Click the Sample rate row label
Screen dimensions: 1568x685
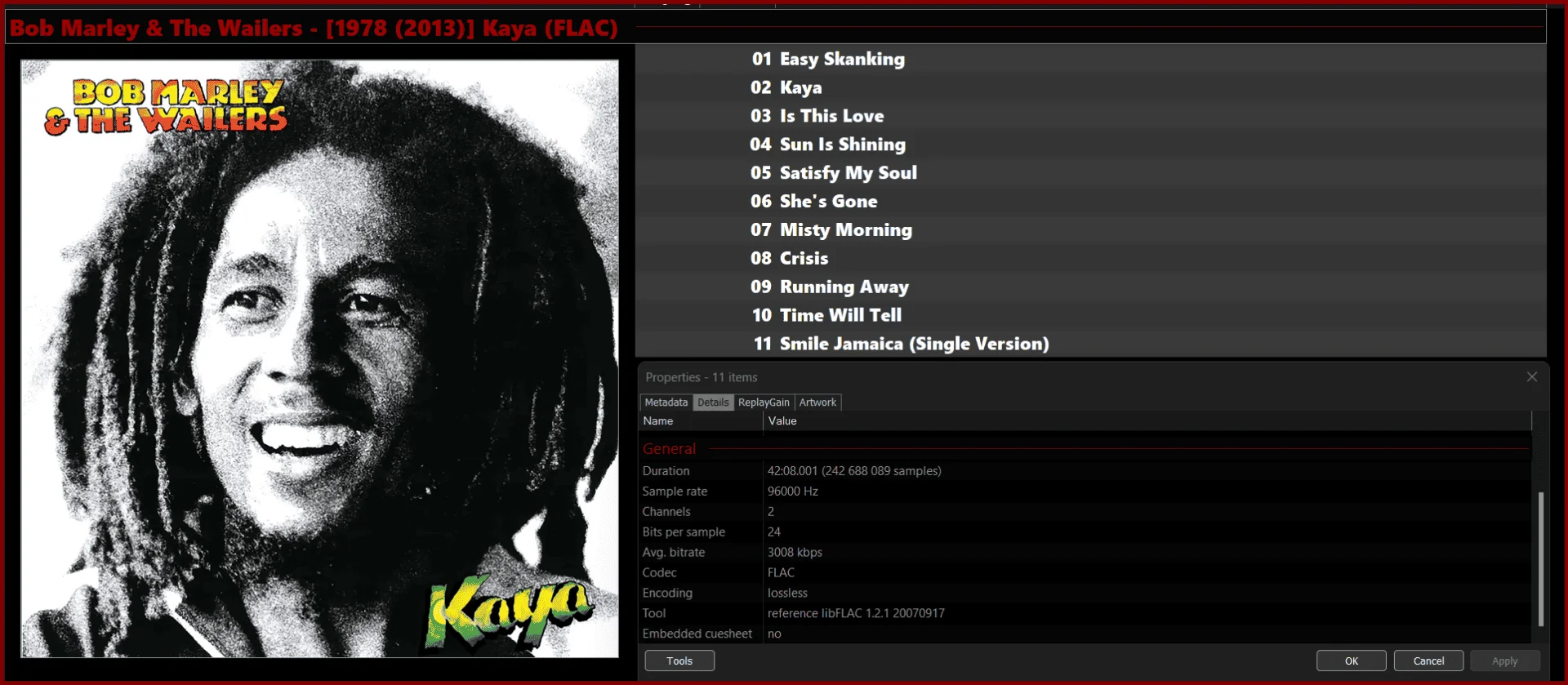tap(675, 492)
